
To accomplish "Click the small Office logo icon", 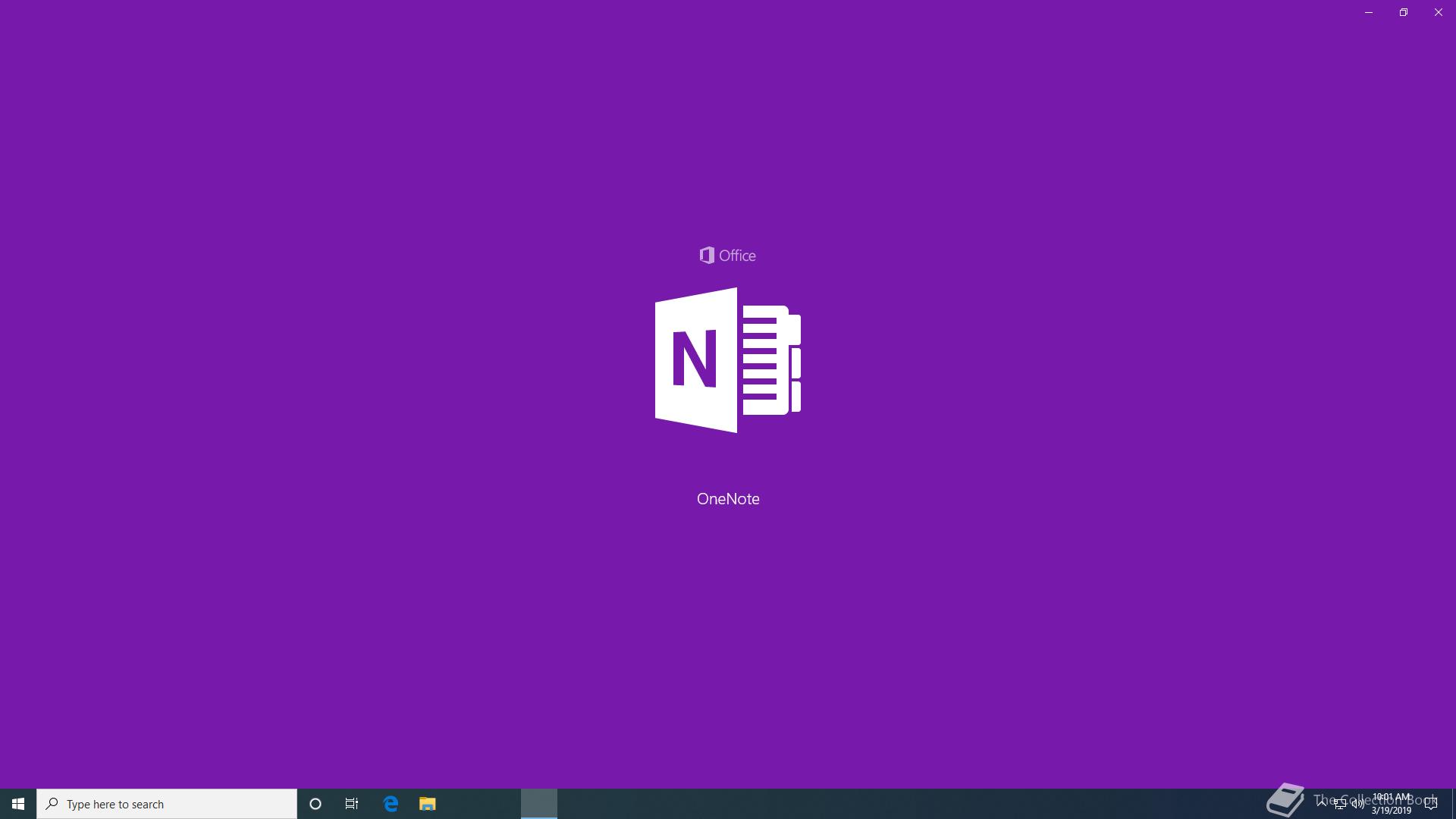I will (x=707, y=256).
